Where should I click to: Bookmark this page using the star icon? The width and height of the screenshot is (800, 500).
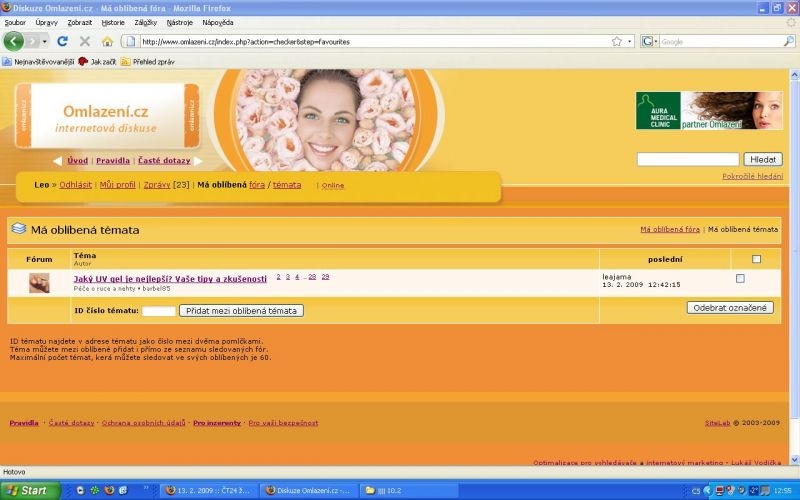point(617,41)
